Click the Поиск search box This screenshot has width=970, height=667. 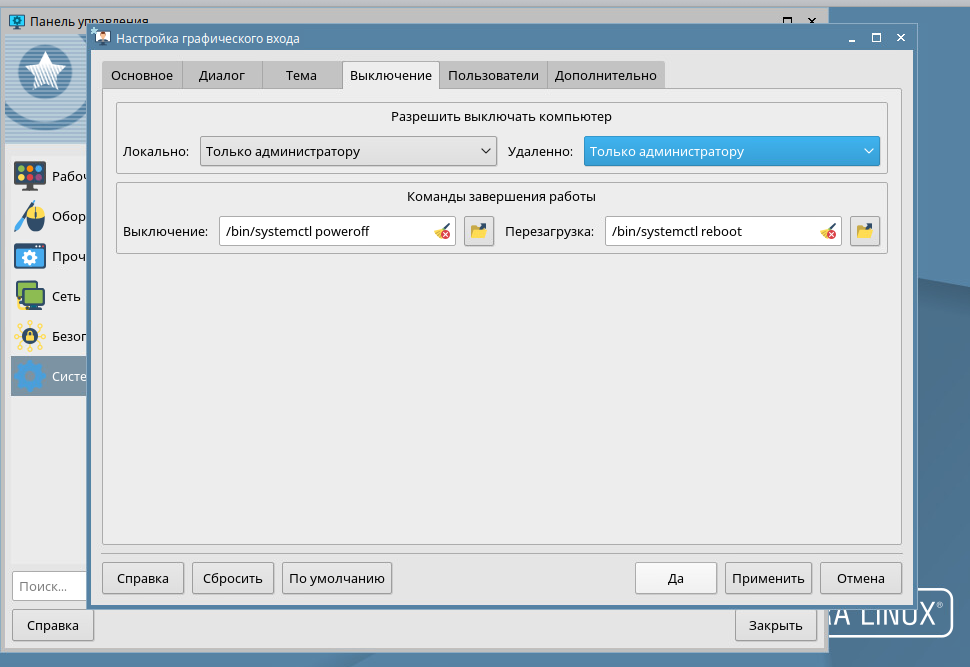tap(50, 586)
